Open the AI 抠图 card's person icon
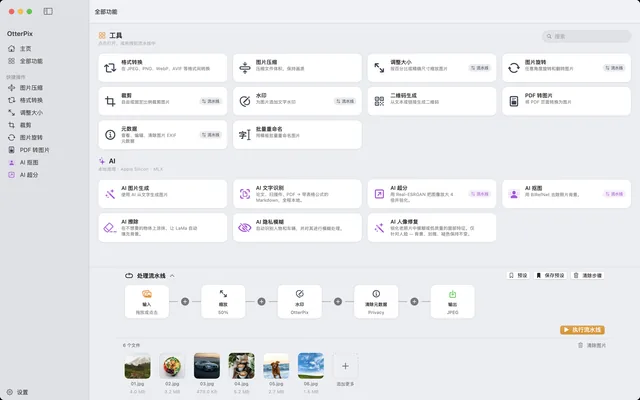Image resolution: width=640 pixels, height=400 pixels. coord(514,194)
